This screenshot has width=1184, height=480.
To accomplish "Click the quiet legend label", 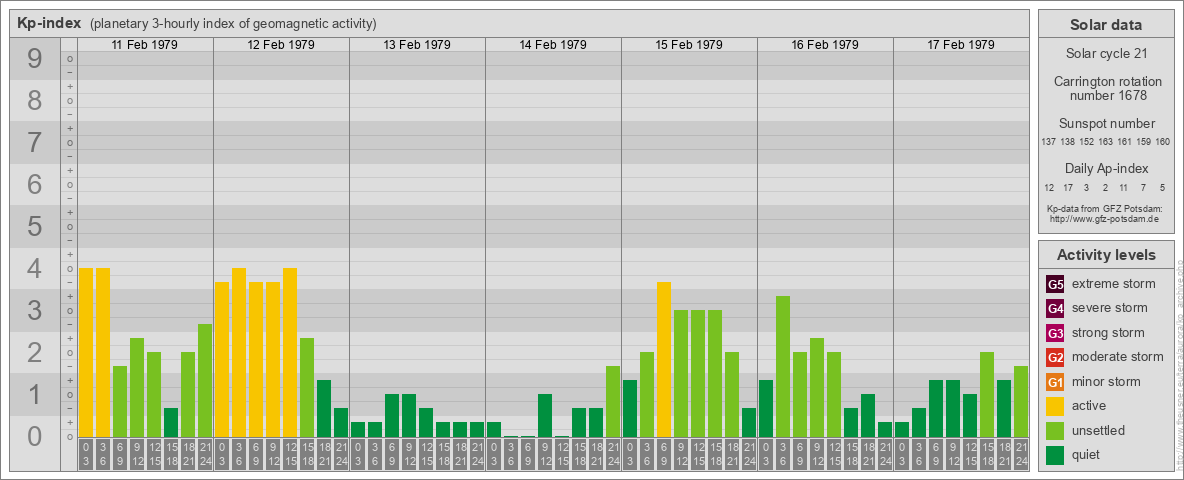I will pos(1088,454).
